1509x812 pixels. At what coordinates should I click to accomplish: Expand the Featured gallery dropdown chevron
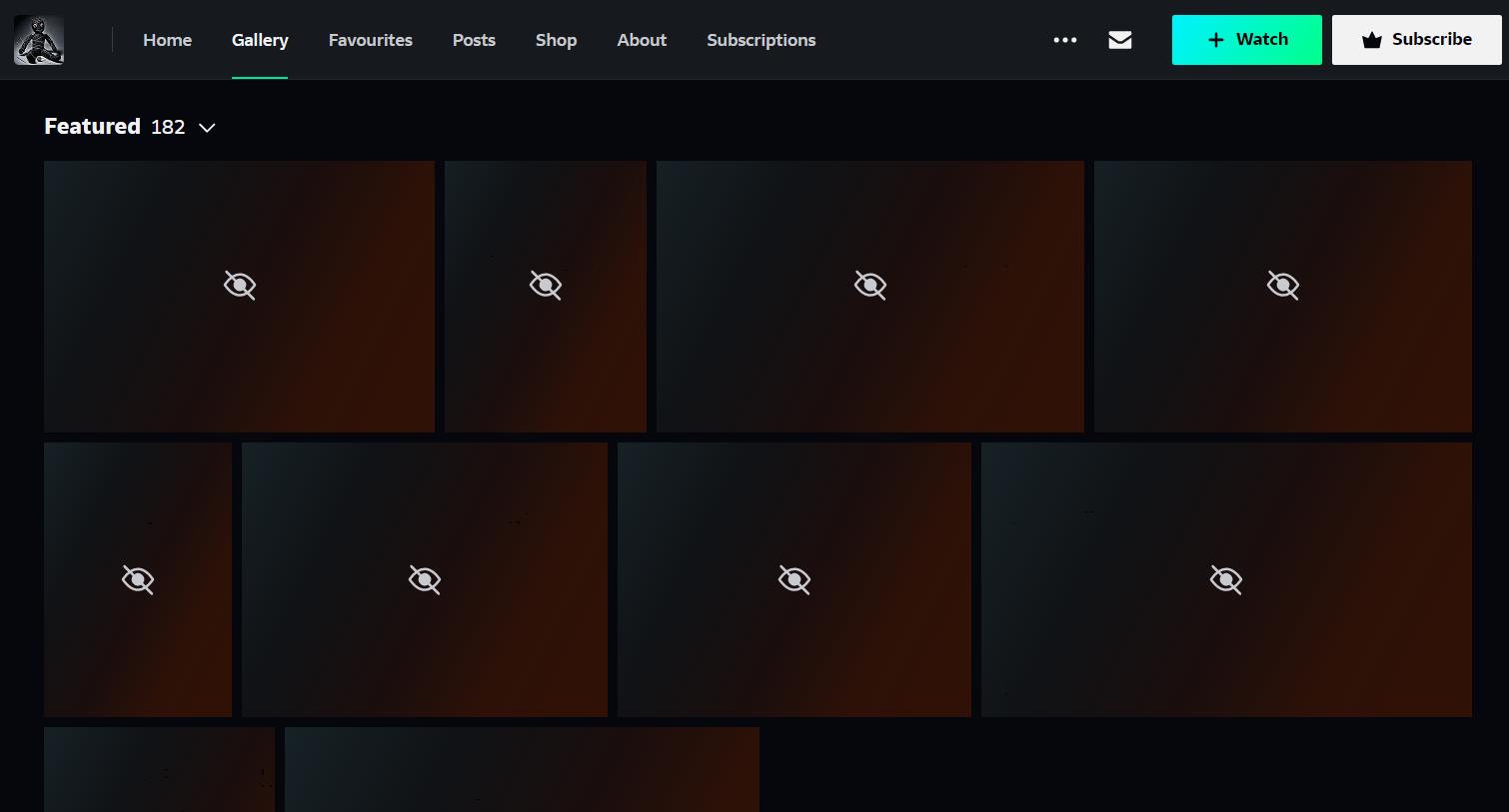(x=208, y=128)
